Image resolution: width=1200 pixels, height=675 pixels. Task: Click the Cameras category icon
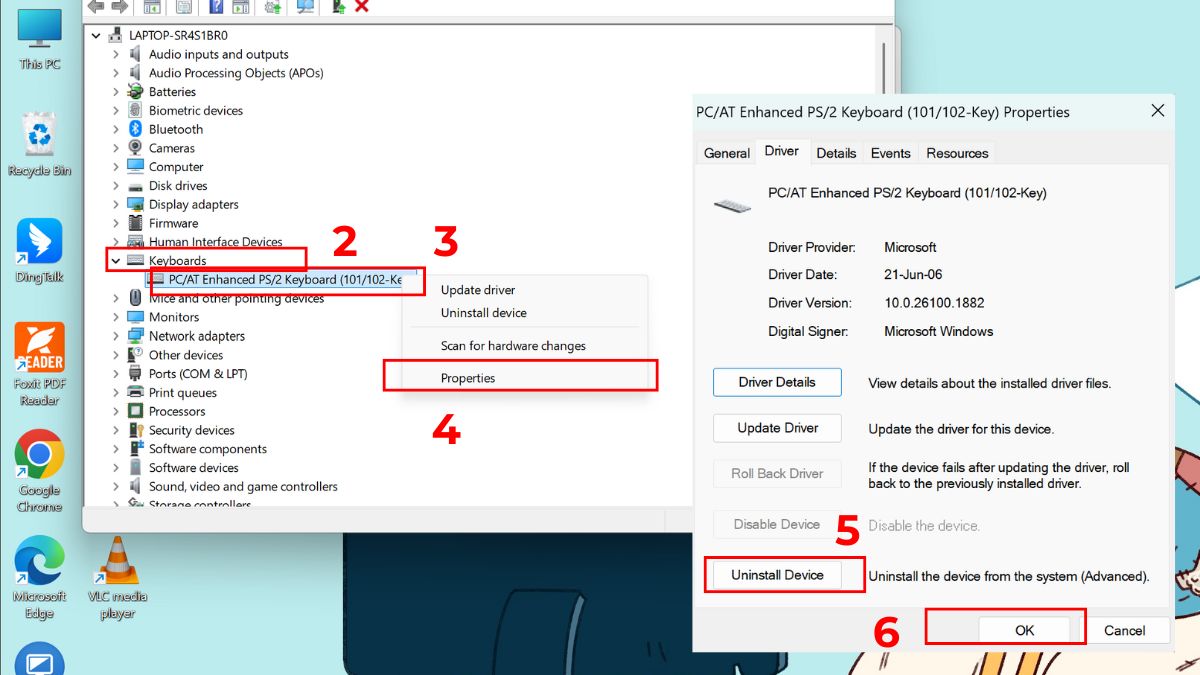[x=136, y=148]
